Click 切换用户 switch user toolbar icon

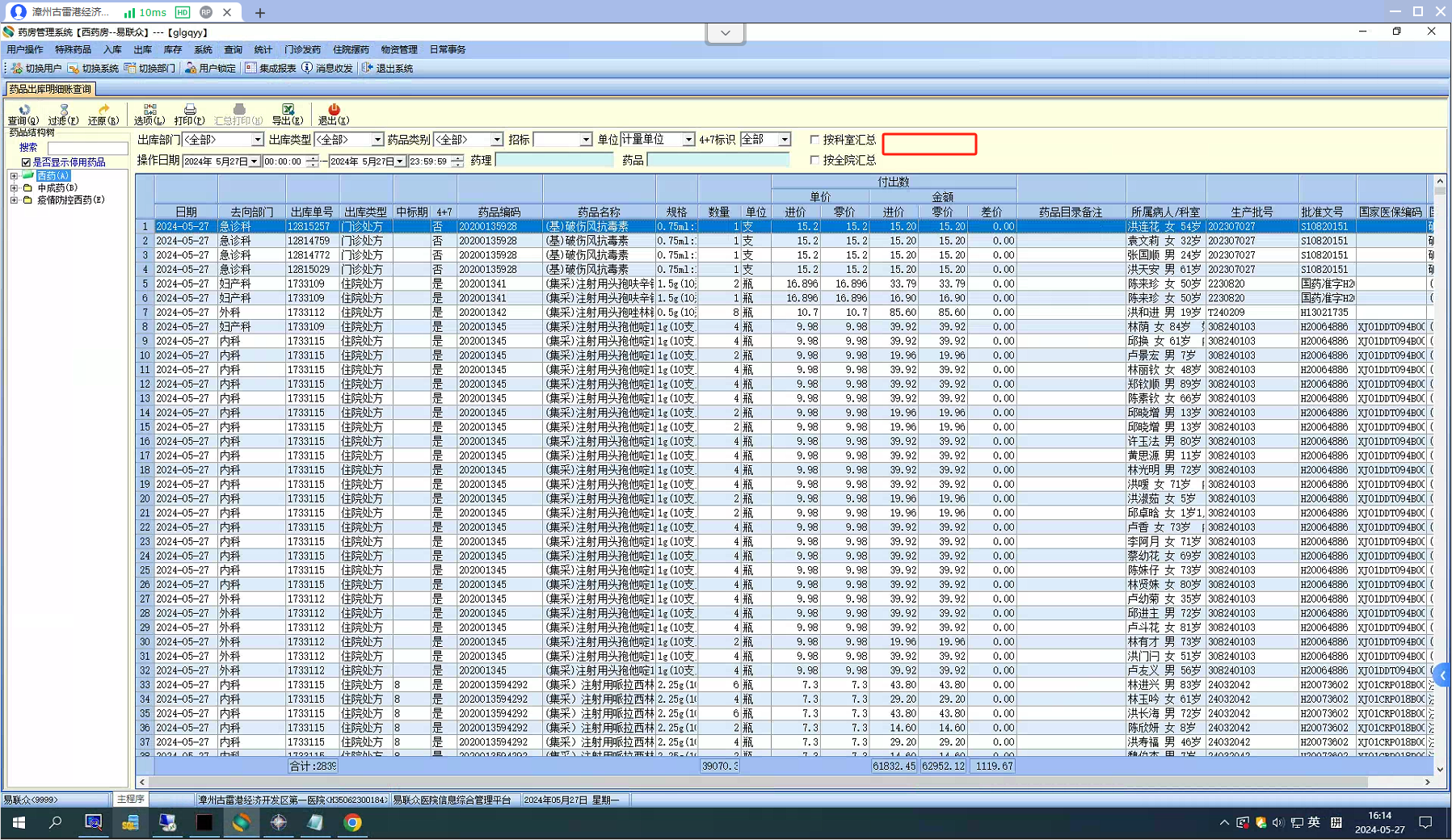point(36,69)
